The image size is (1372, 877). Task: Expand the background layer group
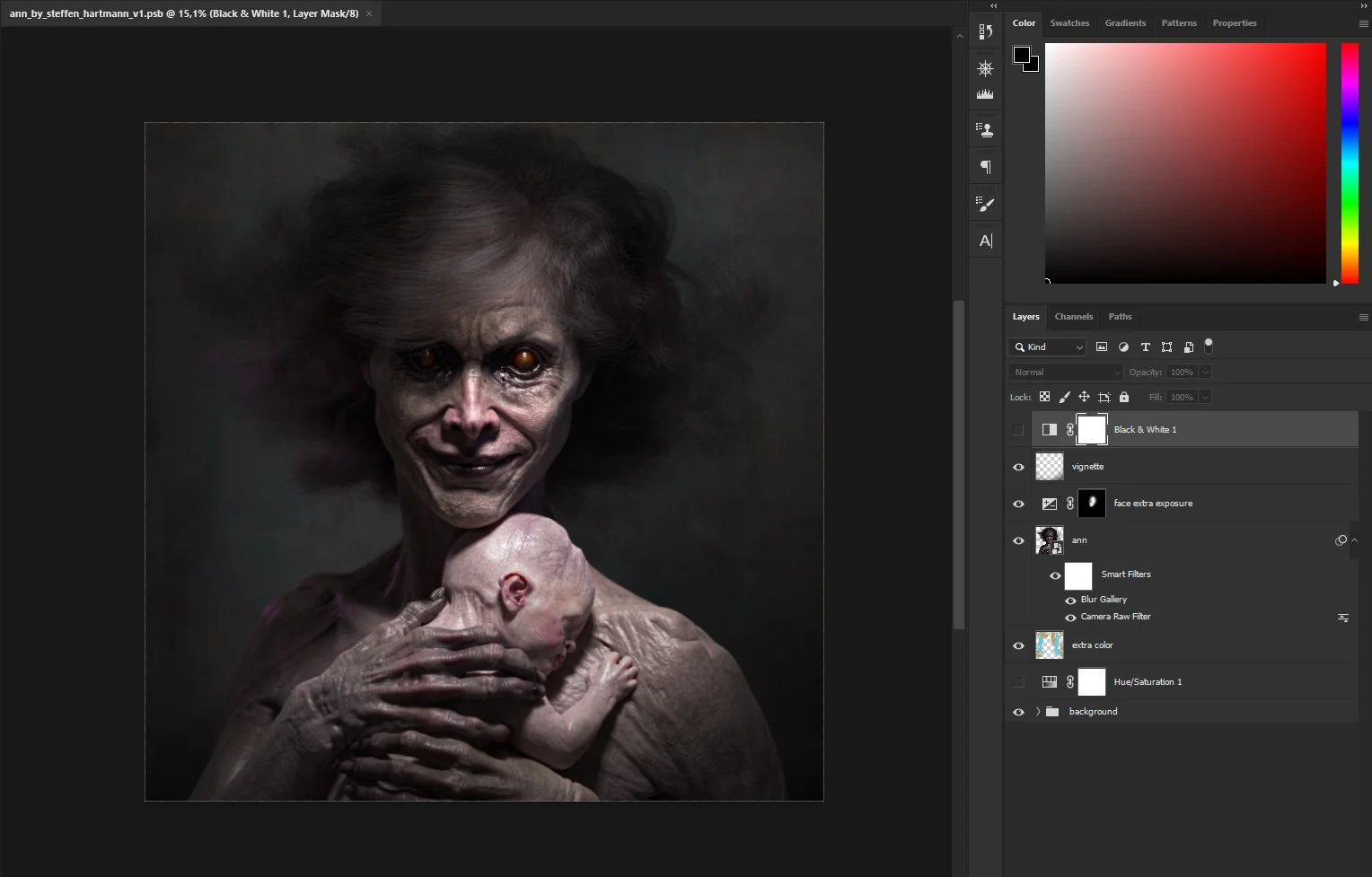pyautogui.click(x=1038, y=712)
